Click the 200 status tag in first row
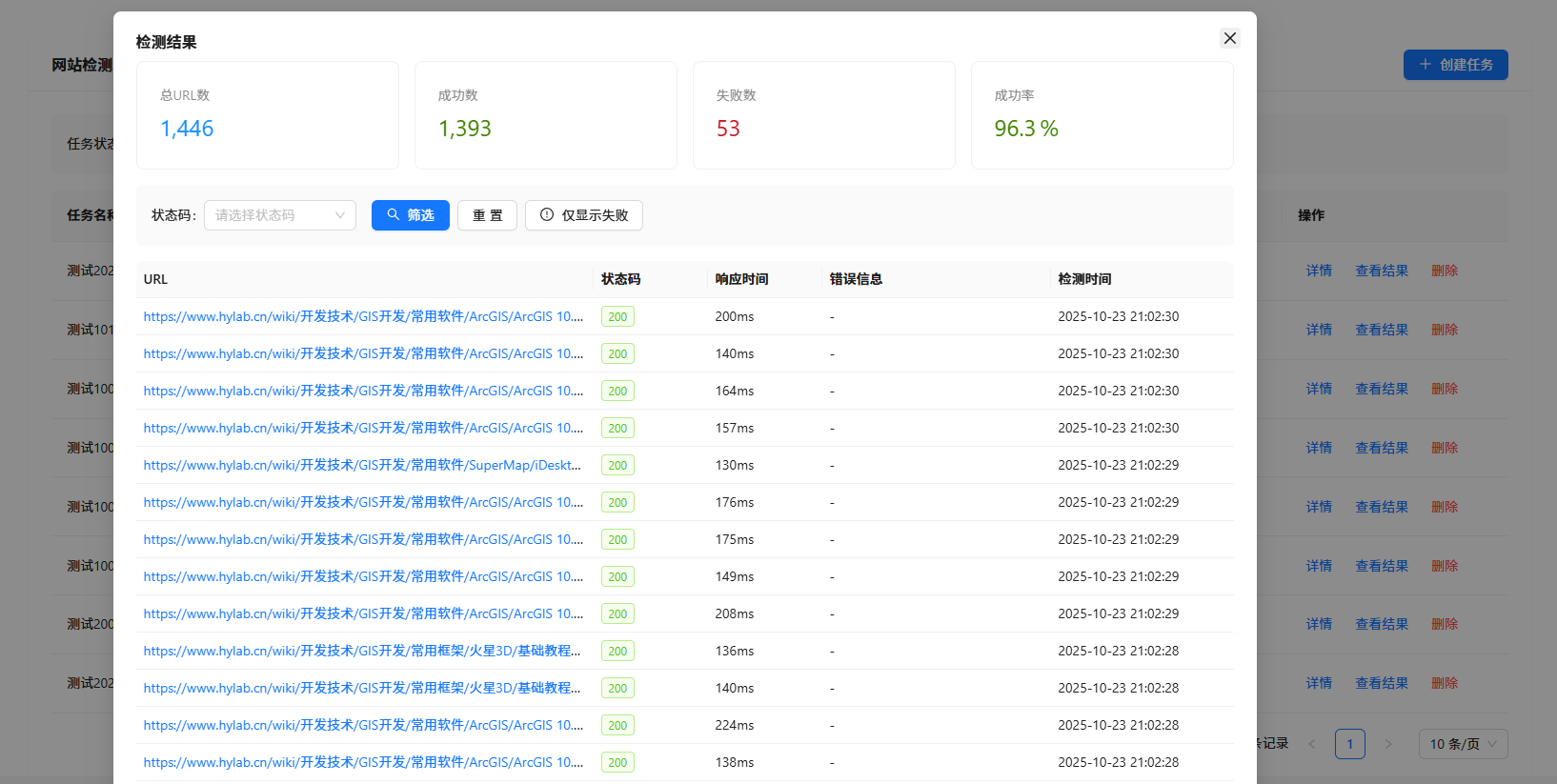The image size is (1557, 784). pos(617,316)
